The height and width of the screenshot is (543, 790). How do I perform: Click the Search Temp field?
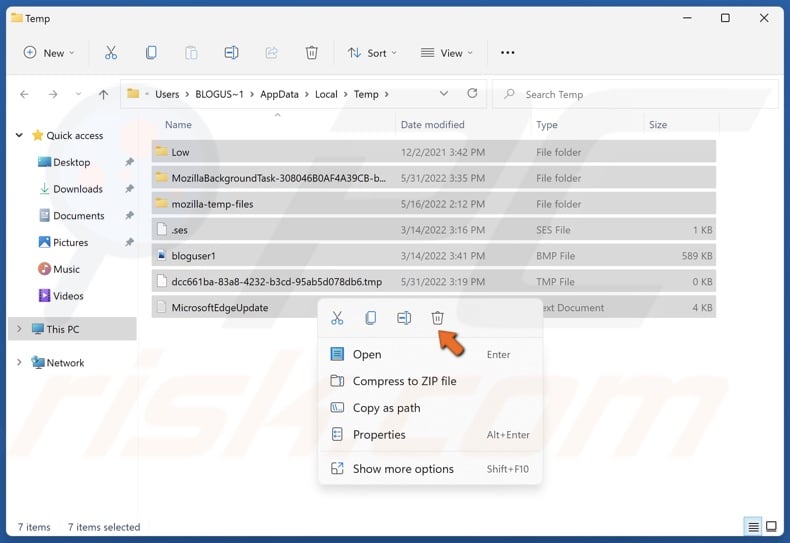[x=635, y=94]
